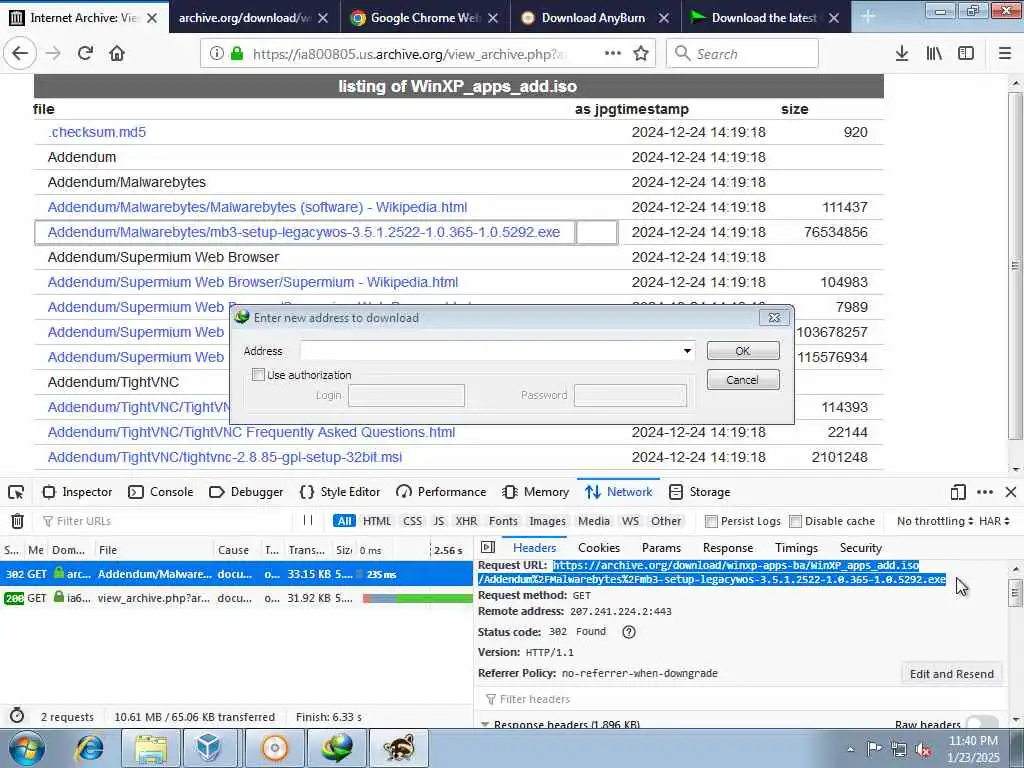
Task: Collapse the Response headers section
Action: pyautogui.click(x=485, y=724)
